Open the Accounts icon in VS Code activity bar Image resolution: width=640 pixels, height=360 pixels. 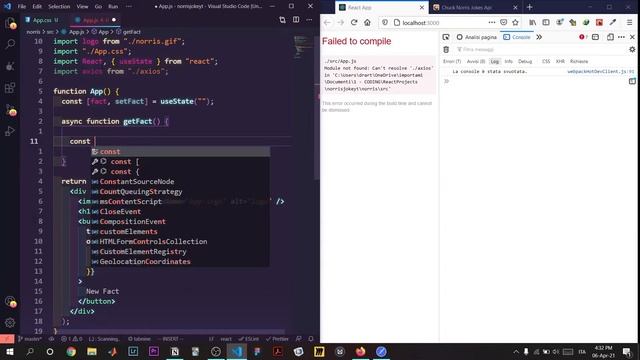point(10,302)
